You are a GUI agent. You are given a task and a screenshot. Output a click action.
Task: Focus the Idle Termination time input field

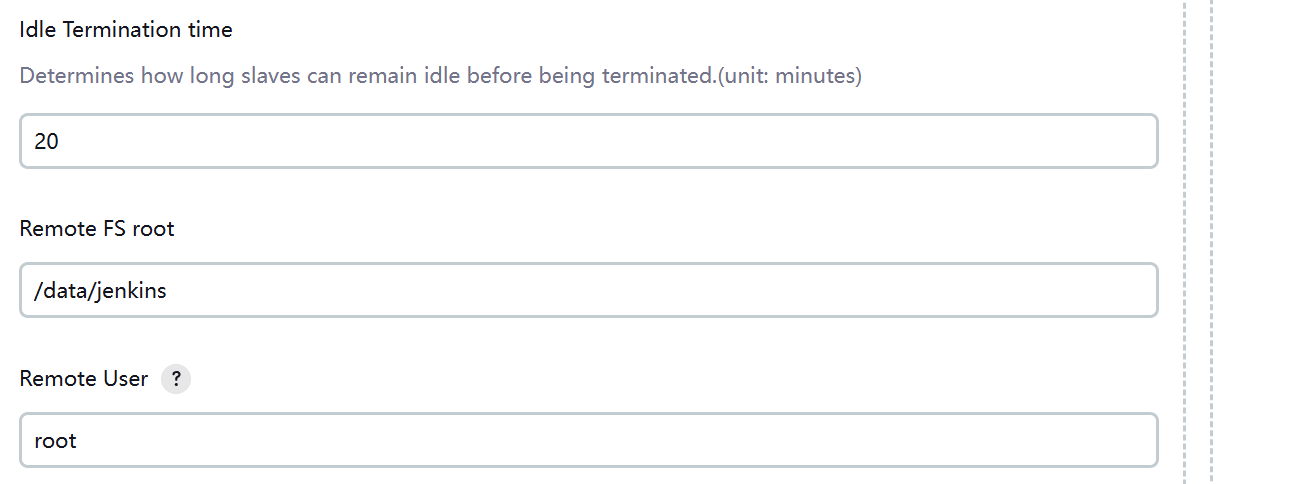click(x=588, y=141)
